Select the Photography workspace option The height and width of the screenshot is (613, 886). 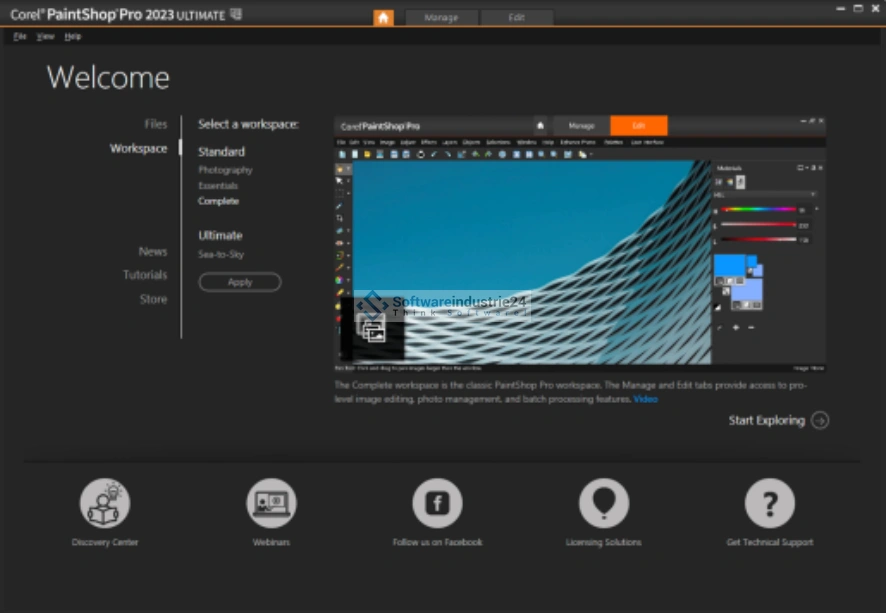(x=225, y=170)
